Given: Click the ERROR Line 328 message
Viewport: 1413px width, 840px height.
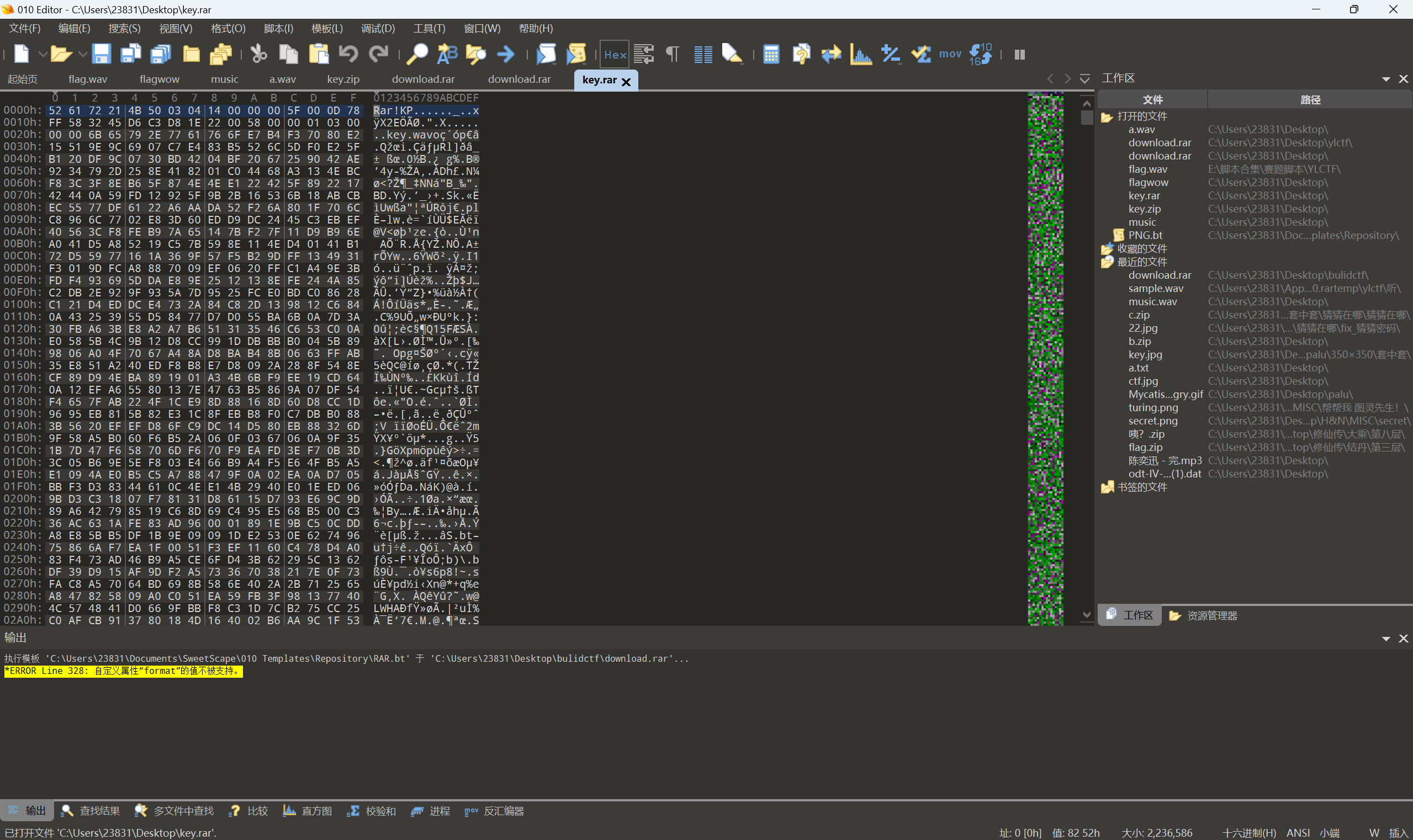Looking at the screenshot, I should [124, 671].
